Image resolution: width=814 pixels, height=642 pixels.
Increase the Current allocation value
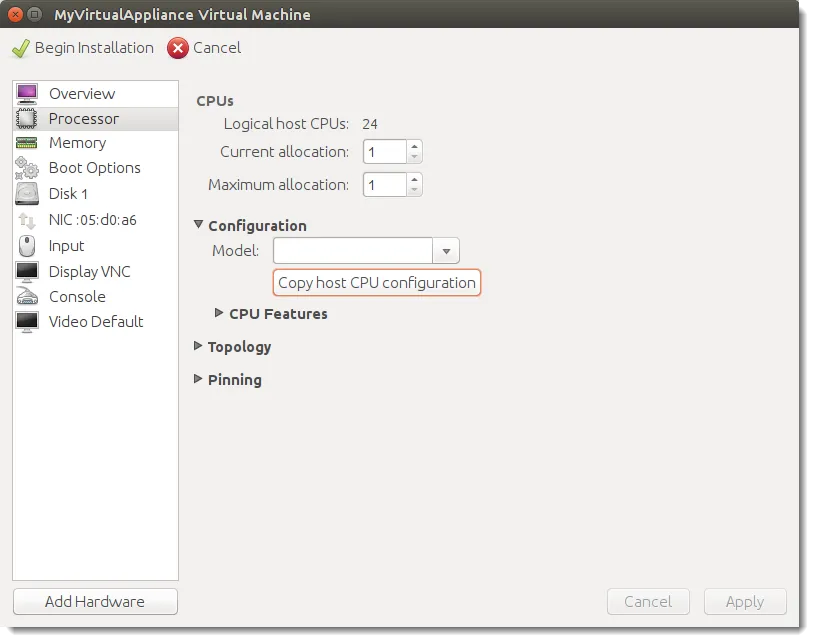click(x=414, y=147)
